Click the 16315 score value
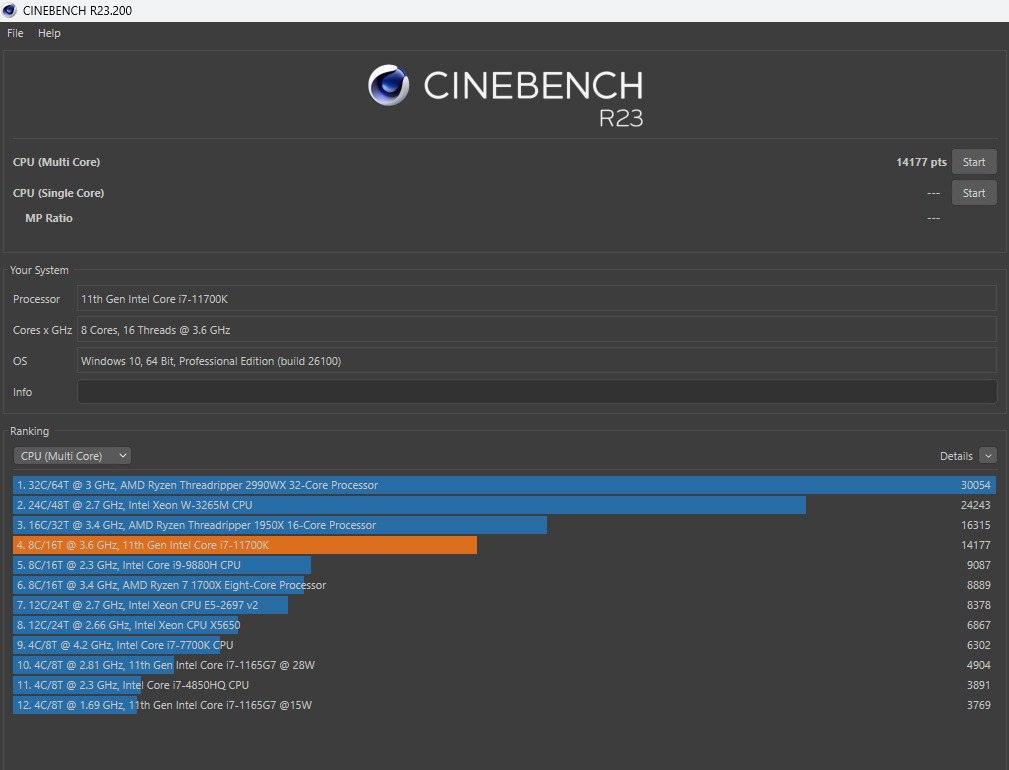Image resolution: width=1009 pixels, height=770 pixels. [x=976, y=525]
